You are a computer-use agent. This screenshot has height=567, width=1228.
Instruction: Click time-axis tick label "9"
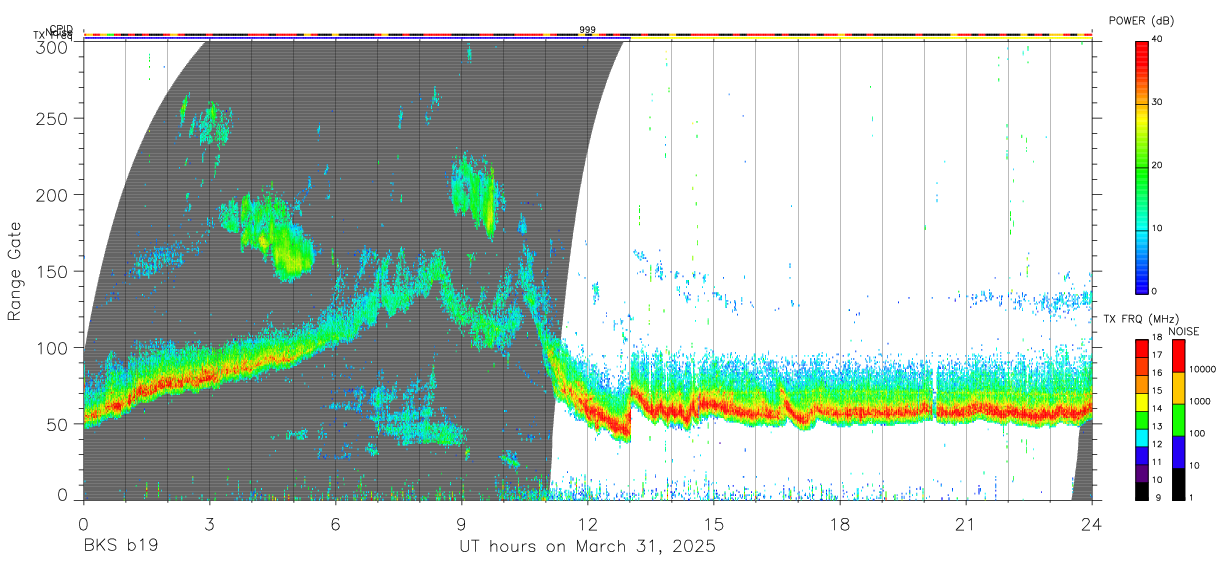461,525
